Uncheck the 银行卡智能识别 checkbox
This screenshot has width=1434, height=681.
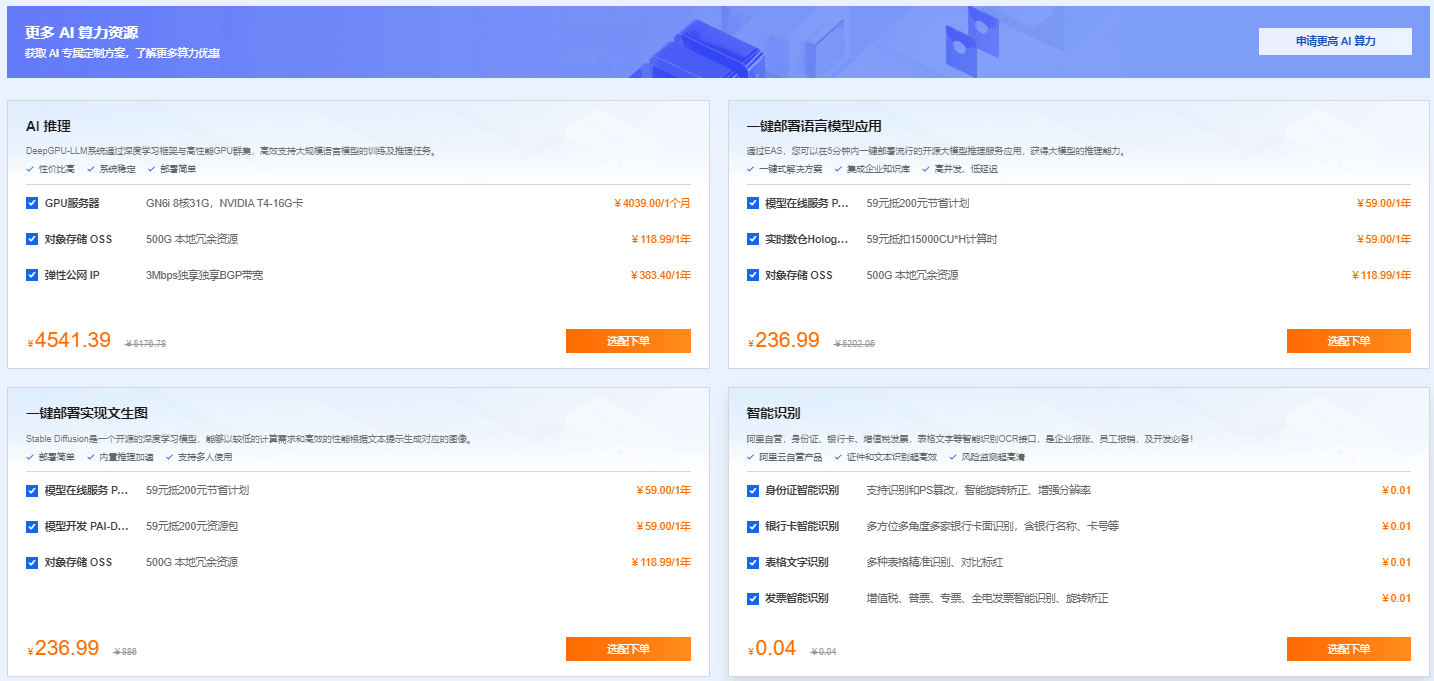753,527
